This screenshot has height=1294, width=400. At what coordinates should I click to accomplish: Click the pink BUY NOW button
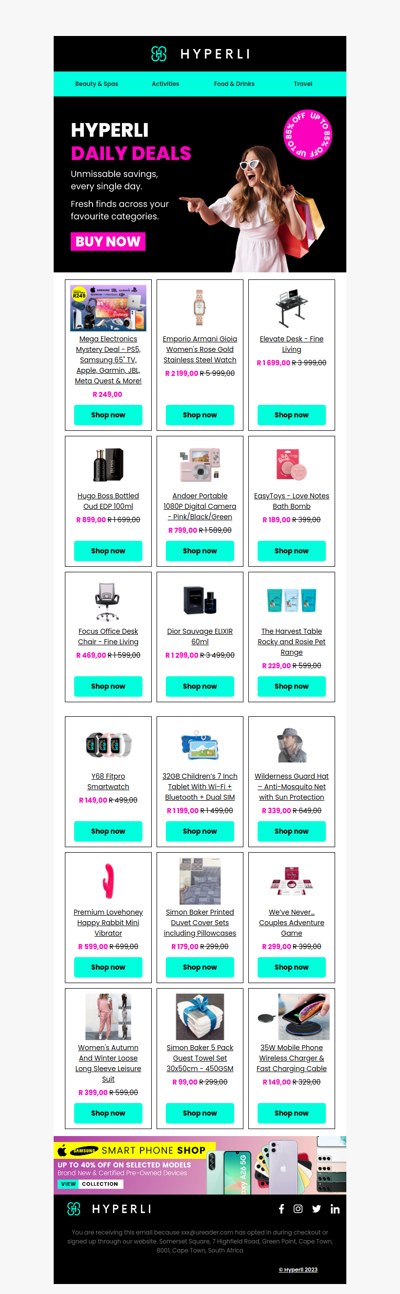108,241
